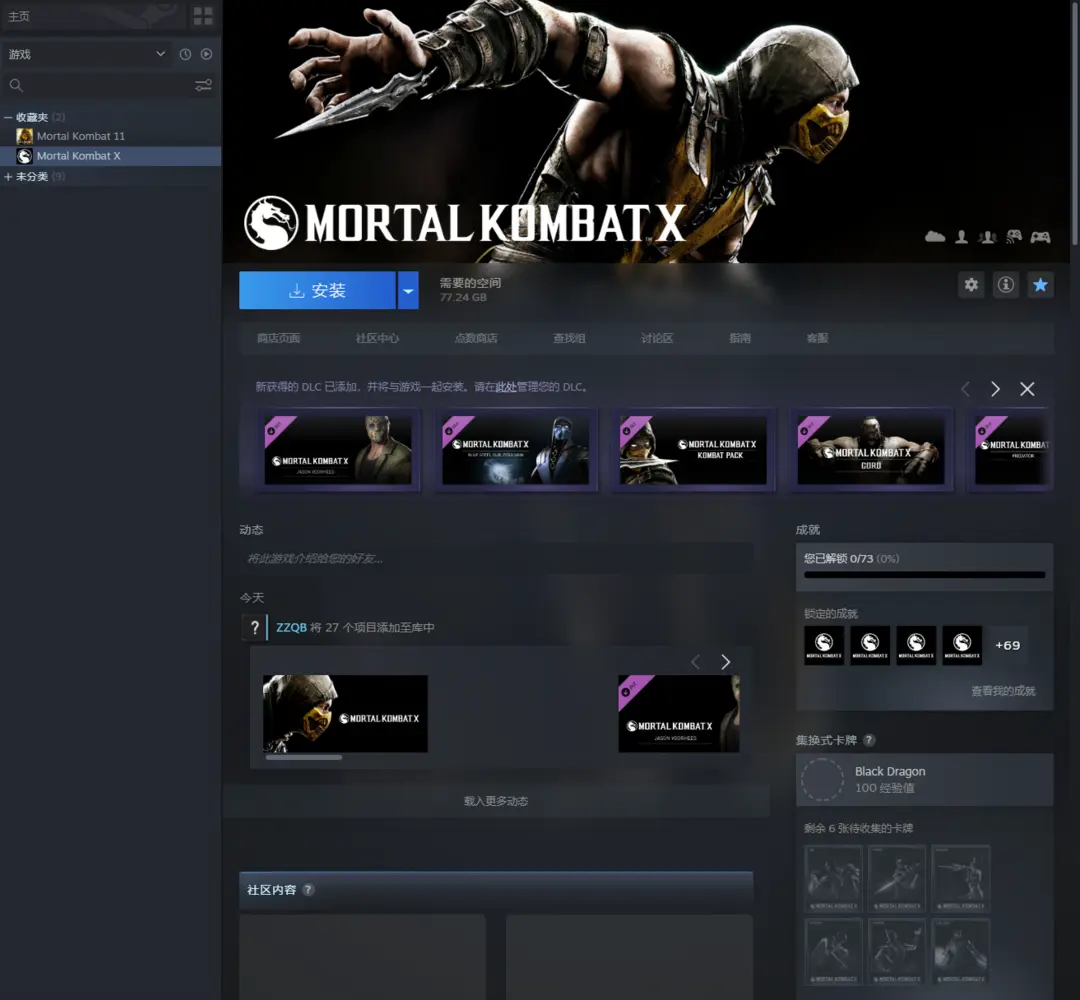Open the first locked achievement icon
1080x1000 pixels.
(x=824, y=645)
